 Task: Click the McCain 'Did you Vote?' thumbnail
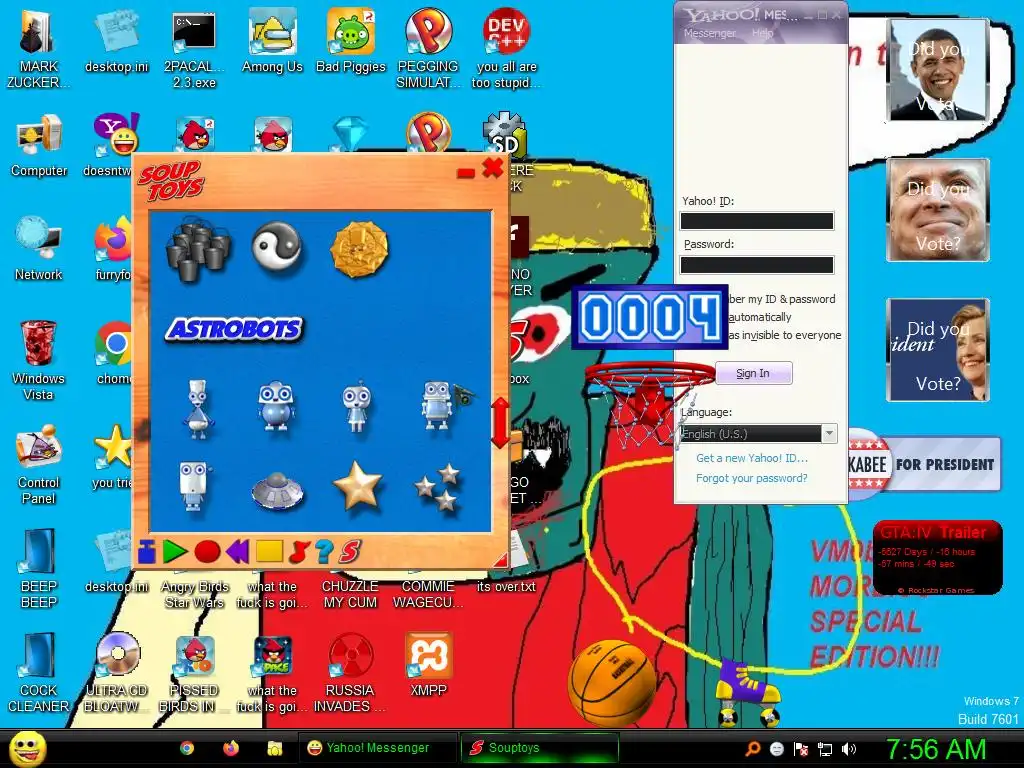tap(938, 210)
